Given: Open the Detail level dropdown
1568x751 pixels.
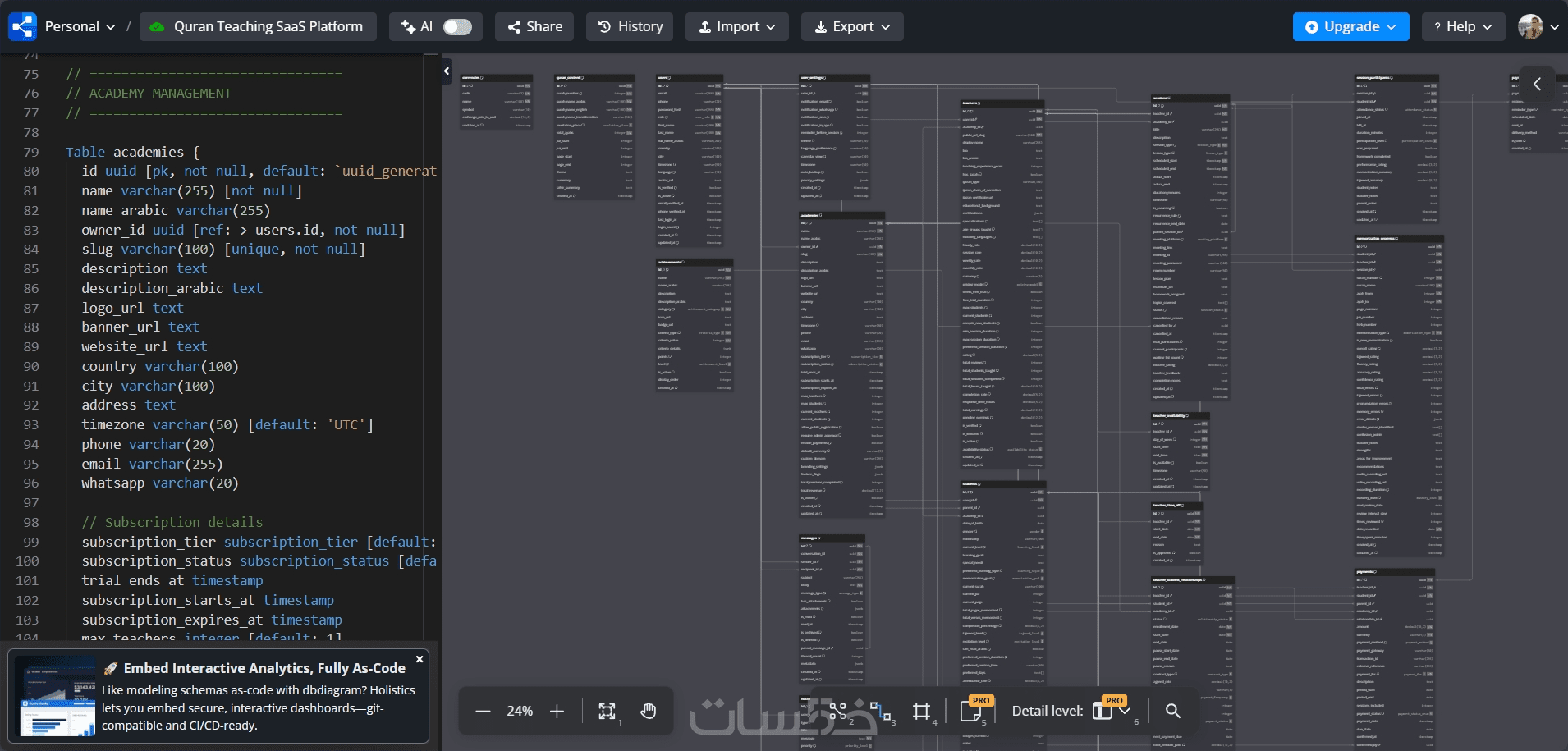Looking at the screenshot, I should (x=1112, y=711).
